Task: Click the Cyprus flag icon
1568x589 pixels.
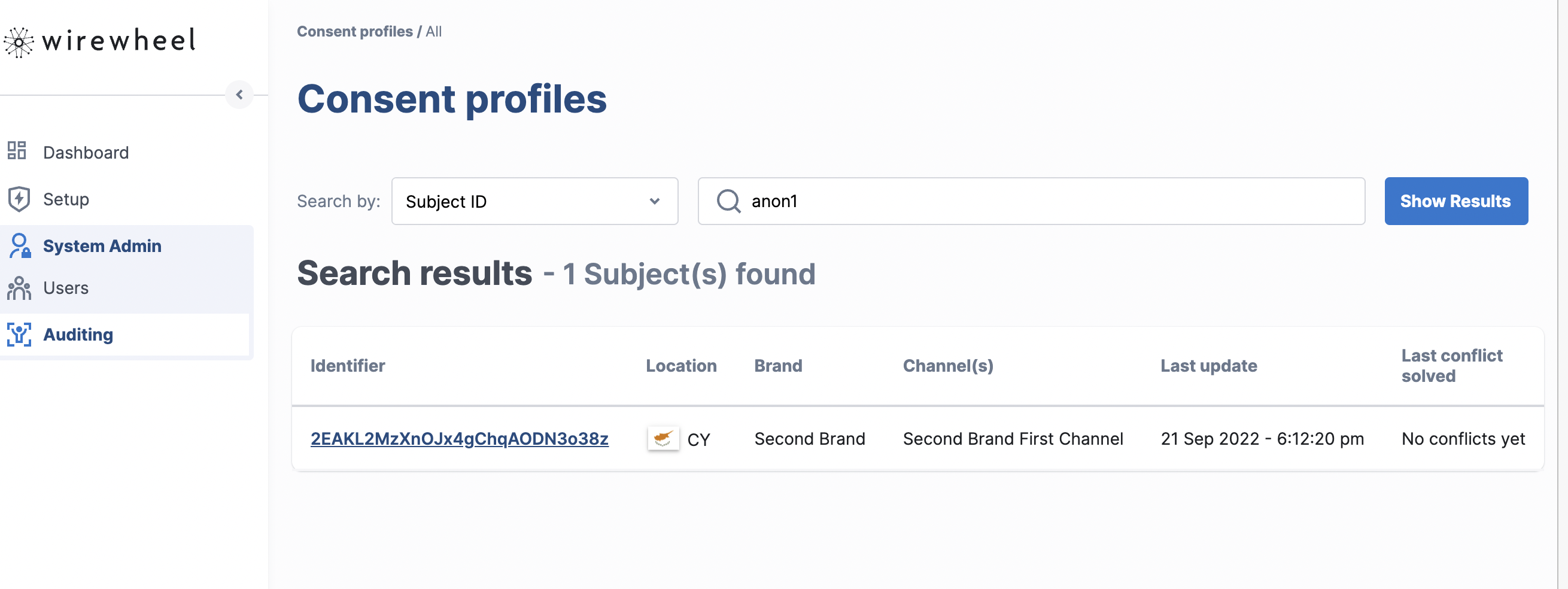Action: 663,439
